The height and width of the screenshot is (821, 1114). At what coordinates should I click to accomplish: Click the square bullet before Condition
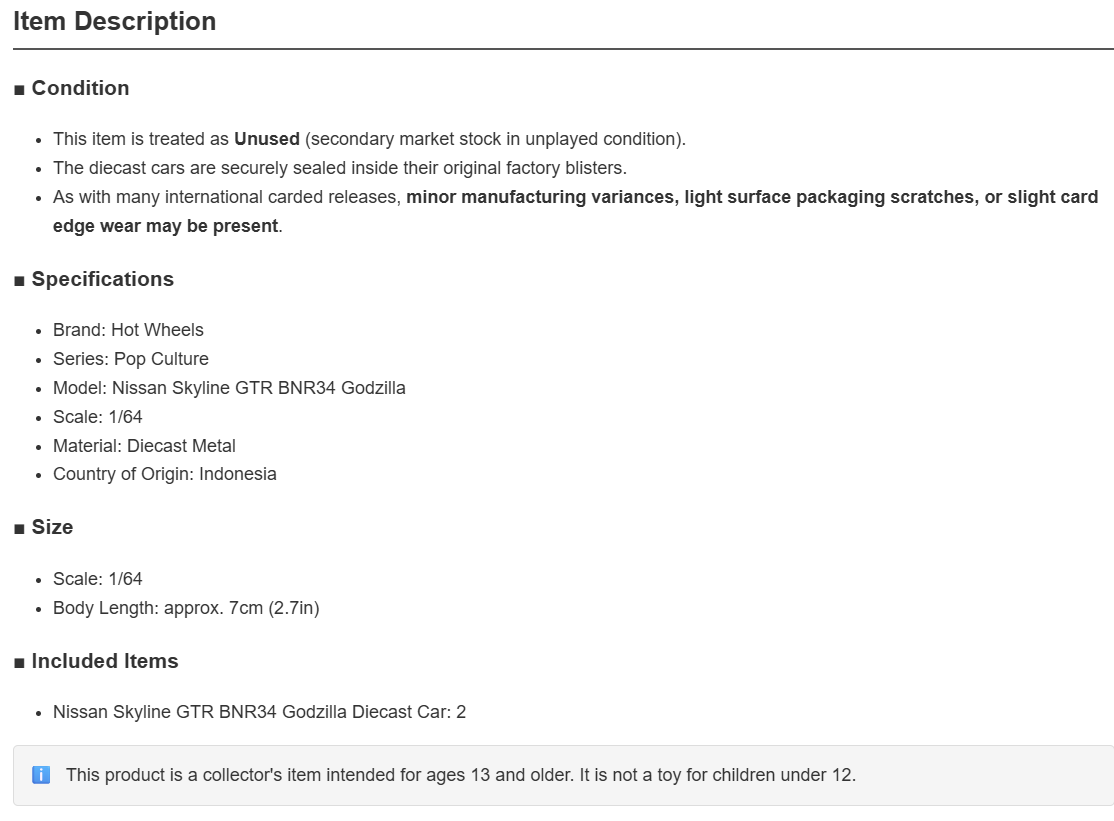(x=19, y=89)
